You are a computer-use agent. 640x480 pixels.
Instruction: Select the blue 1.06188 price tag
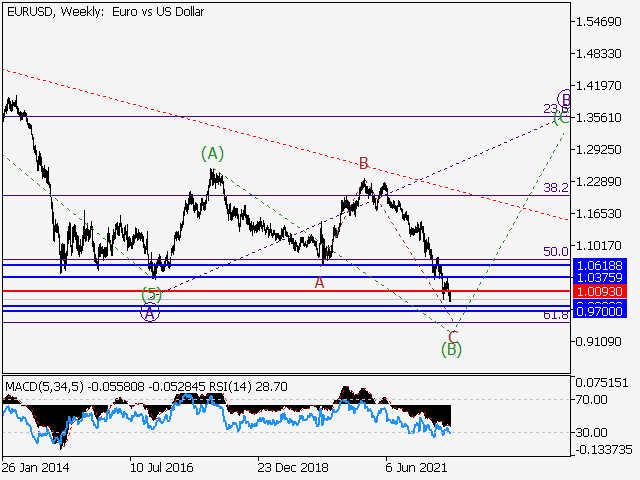[x=600, y=265]
